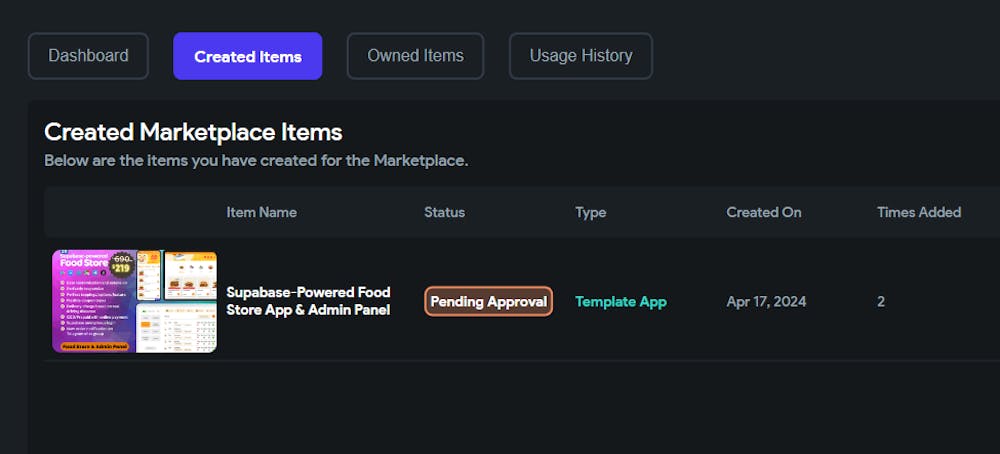This screenshot has width=1000, height=454.
Task: Open the Owned Items tab
Action: pyautogui.click(x=415, y=56)
